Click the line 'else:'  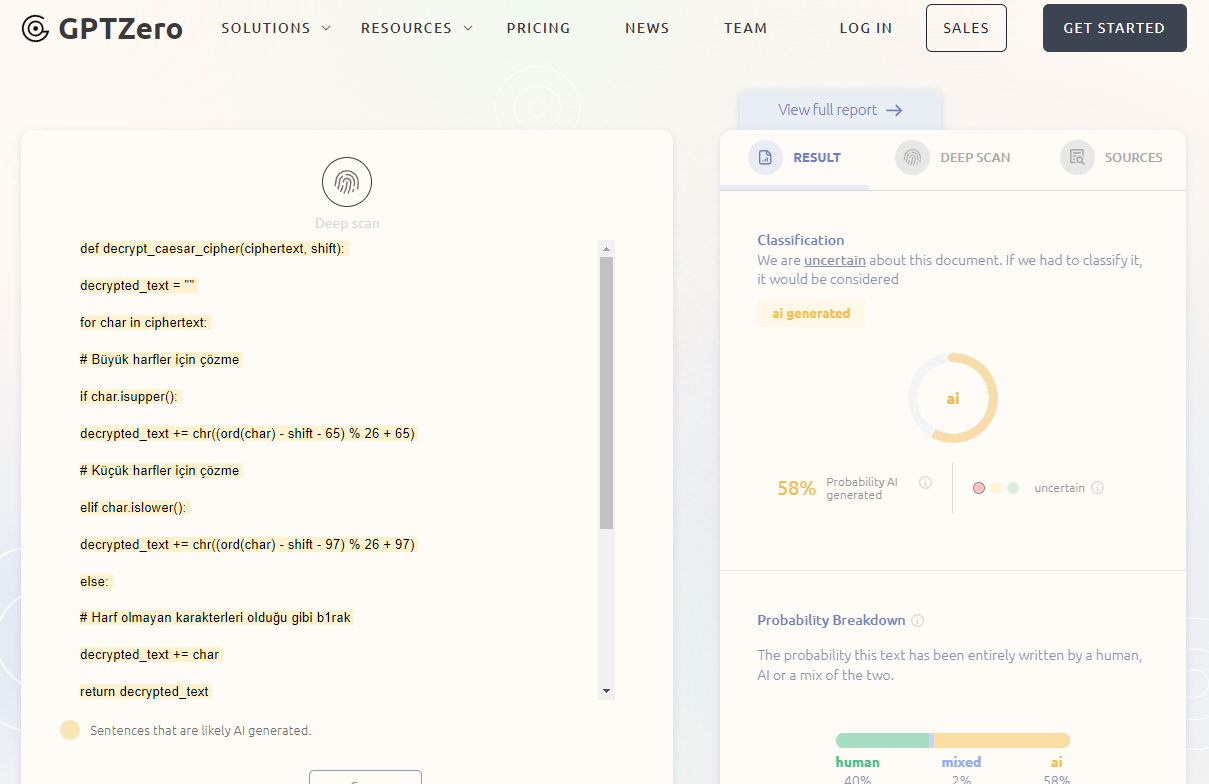tap(96, 581)
